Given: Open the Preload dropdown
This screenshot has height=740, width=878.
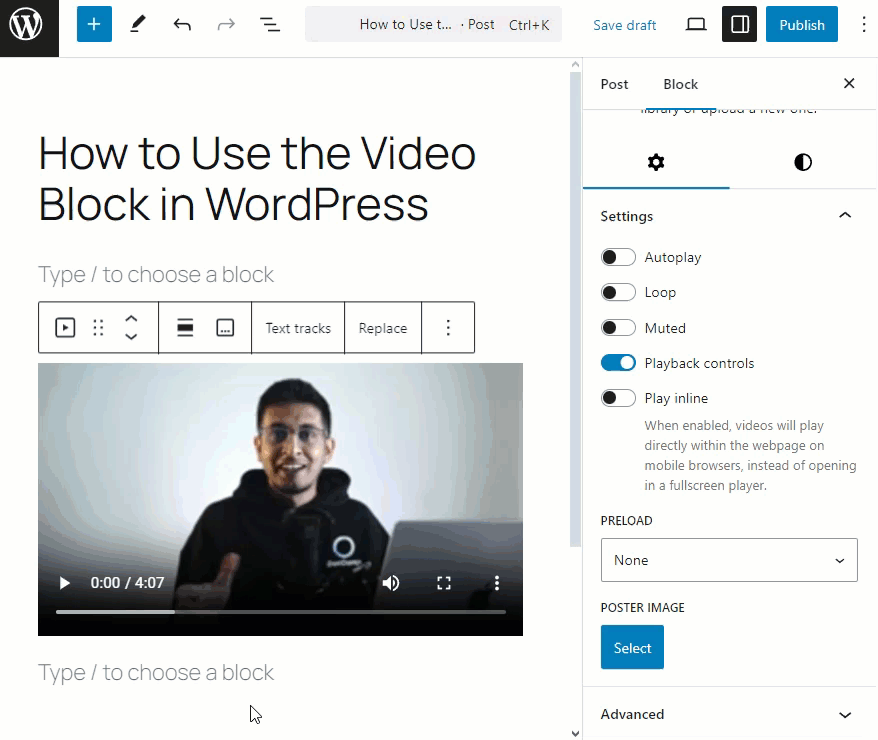Looking at the screenshot, I should (x=729, y=560).
